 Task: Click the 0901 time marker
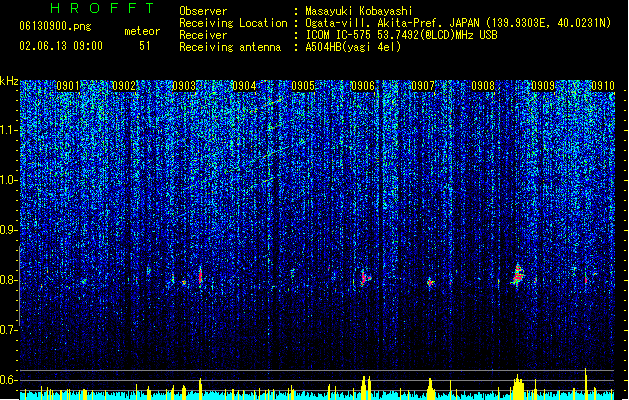point(68,86)
